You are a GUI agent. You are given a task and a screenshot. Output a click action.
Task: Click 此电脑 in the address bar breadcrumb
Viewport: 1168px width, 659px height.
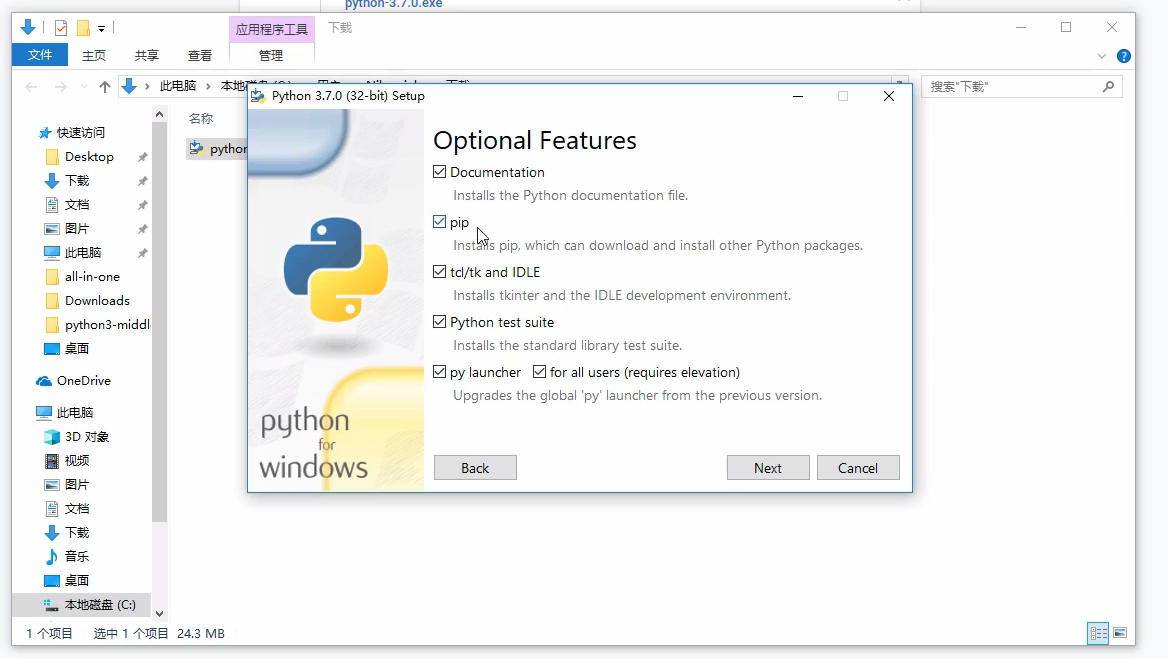178,86
